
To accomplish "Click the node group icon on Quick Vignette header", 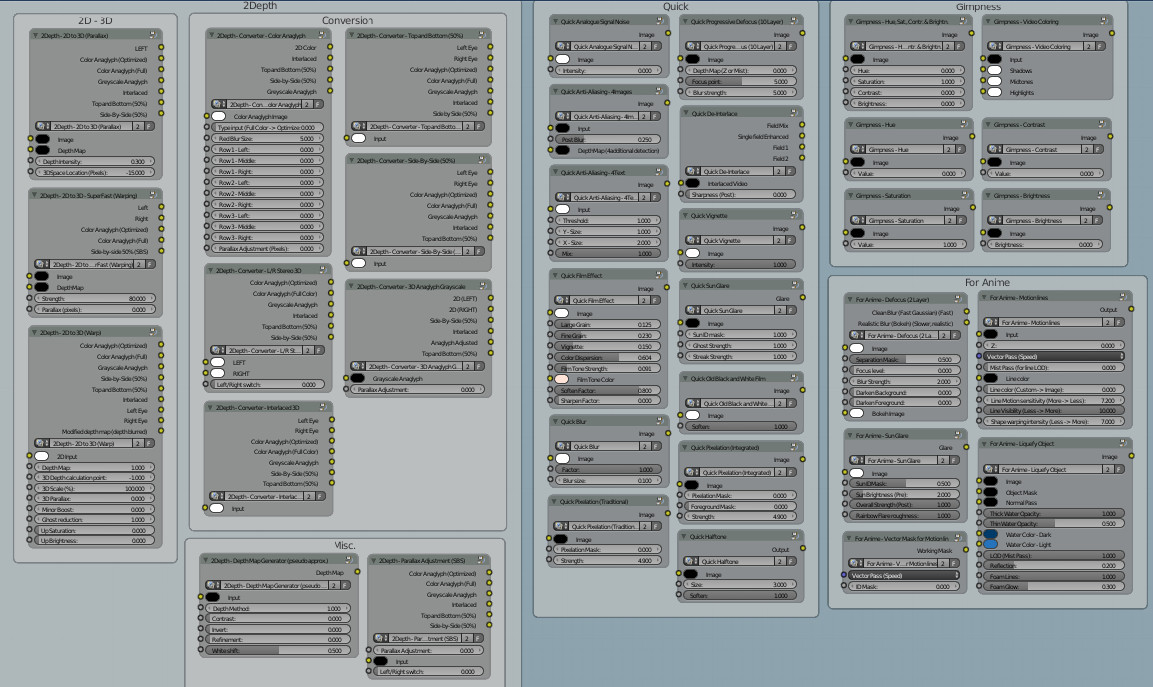I will pyautogui.click(x=794, y=215).
